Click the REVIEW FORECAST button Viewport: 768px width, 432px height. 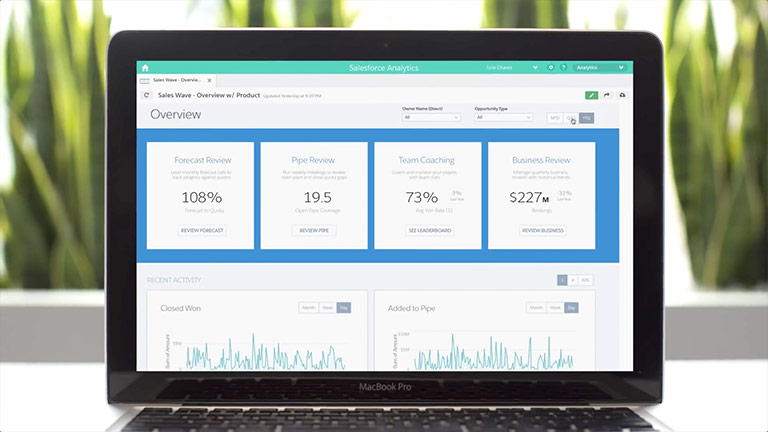tap(202, 230)
